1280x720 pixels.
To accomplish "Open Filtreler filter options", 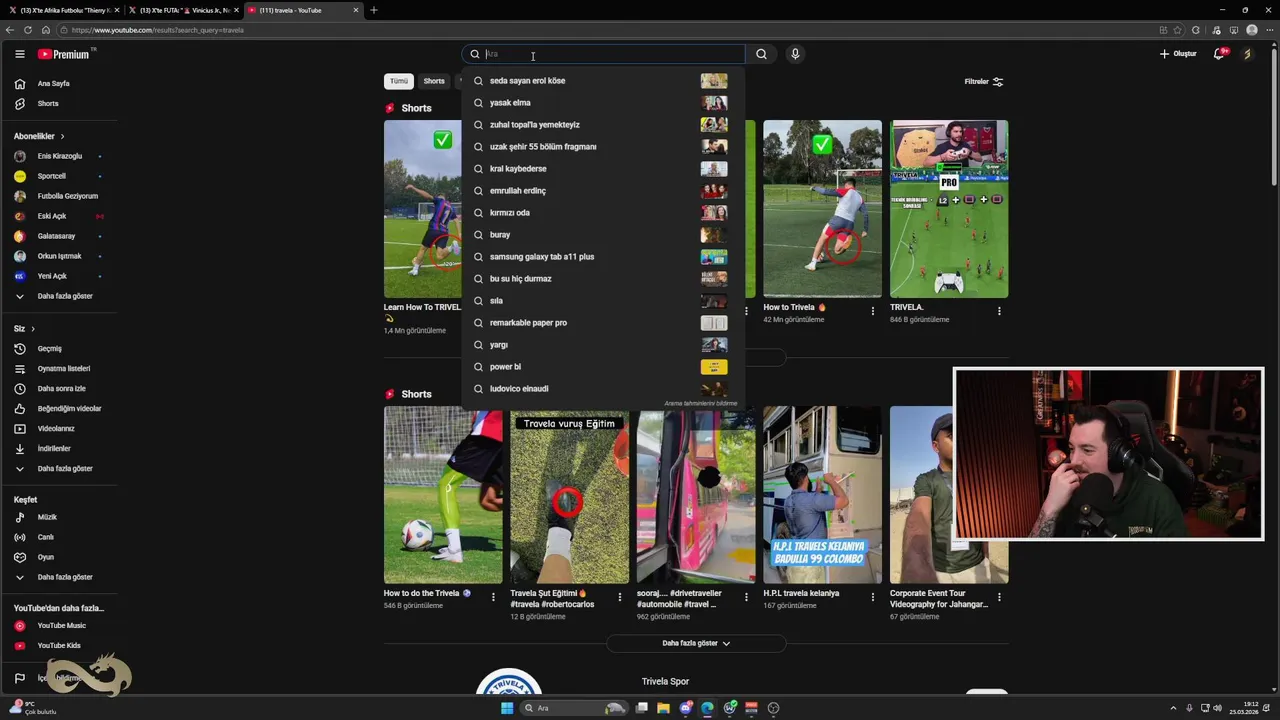I will click(984, 82).
